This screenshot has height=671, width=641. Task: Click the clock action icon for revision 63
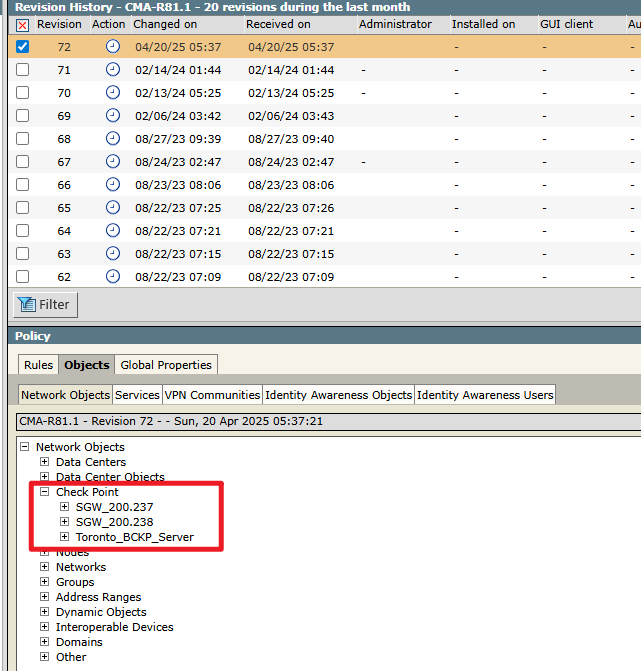pyautogui.click(x=112, y=254)
